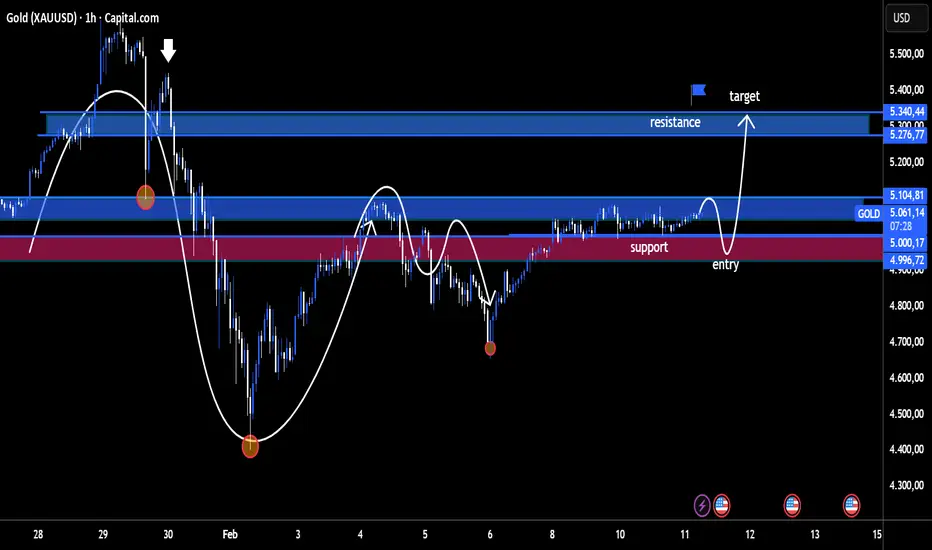932x550 pixels.
Task: Click the purple lightning event icon
Action: click(702, 505)
